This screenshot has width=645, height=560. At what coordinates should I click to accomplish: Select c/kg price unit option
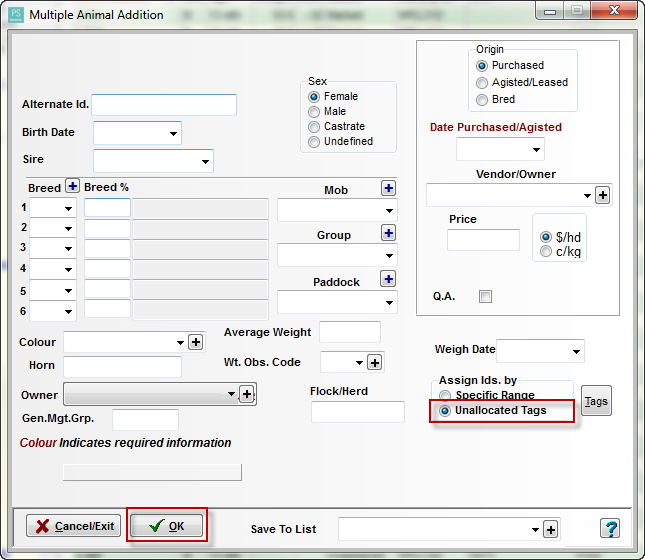pos(545,251)
